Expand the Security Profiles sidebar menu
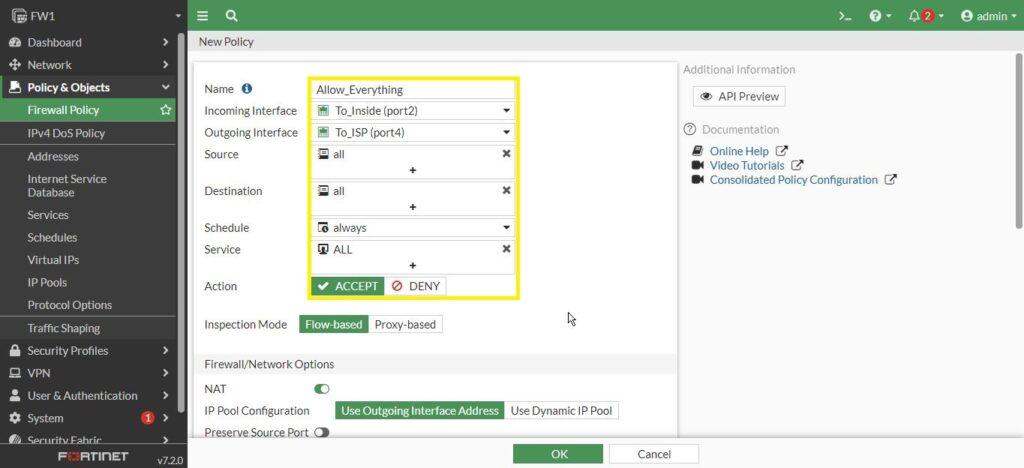This screenshot has height=468, width=1024. click(x=88, y=351)
